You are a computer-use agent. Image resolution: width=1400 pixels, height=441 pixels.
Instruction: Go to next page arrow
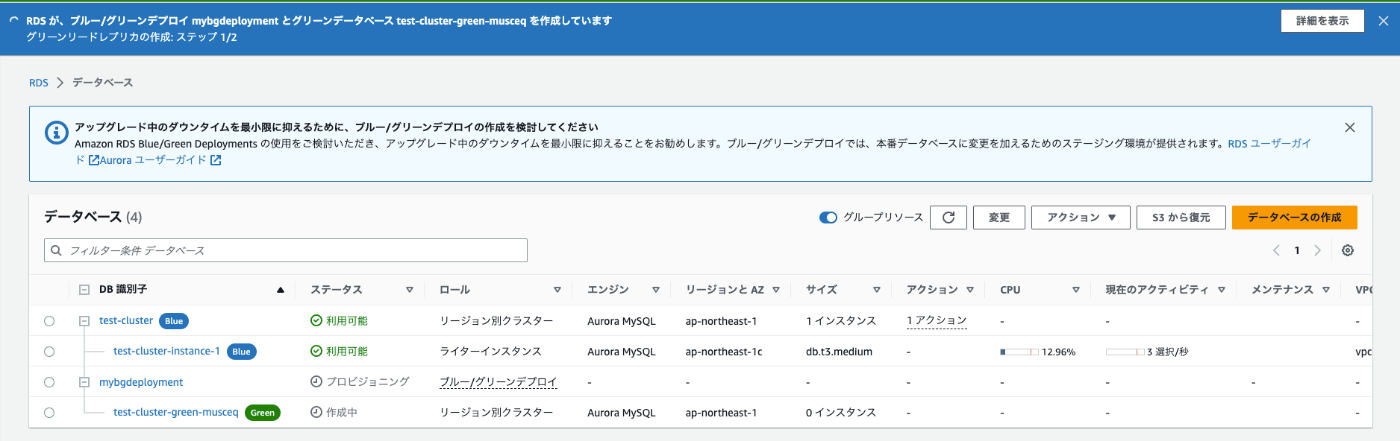[x=1318, y=250]
